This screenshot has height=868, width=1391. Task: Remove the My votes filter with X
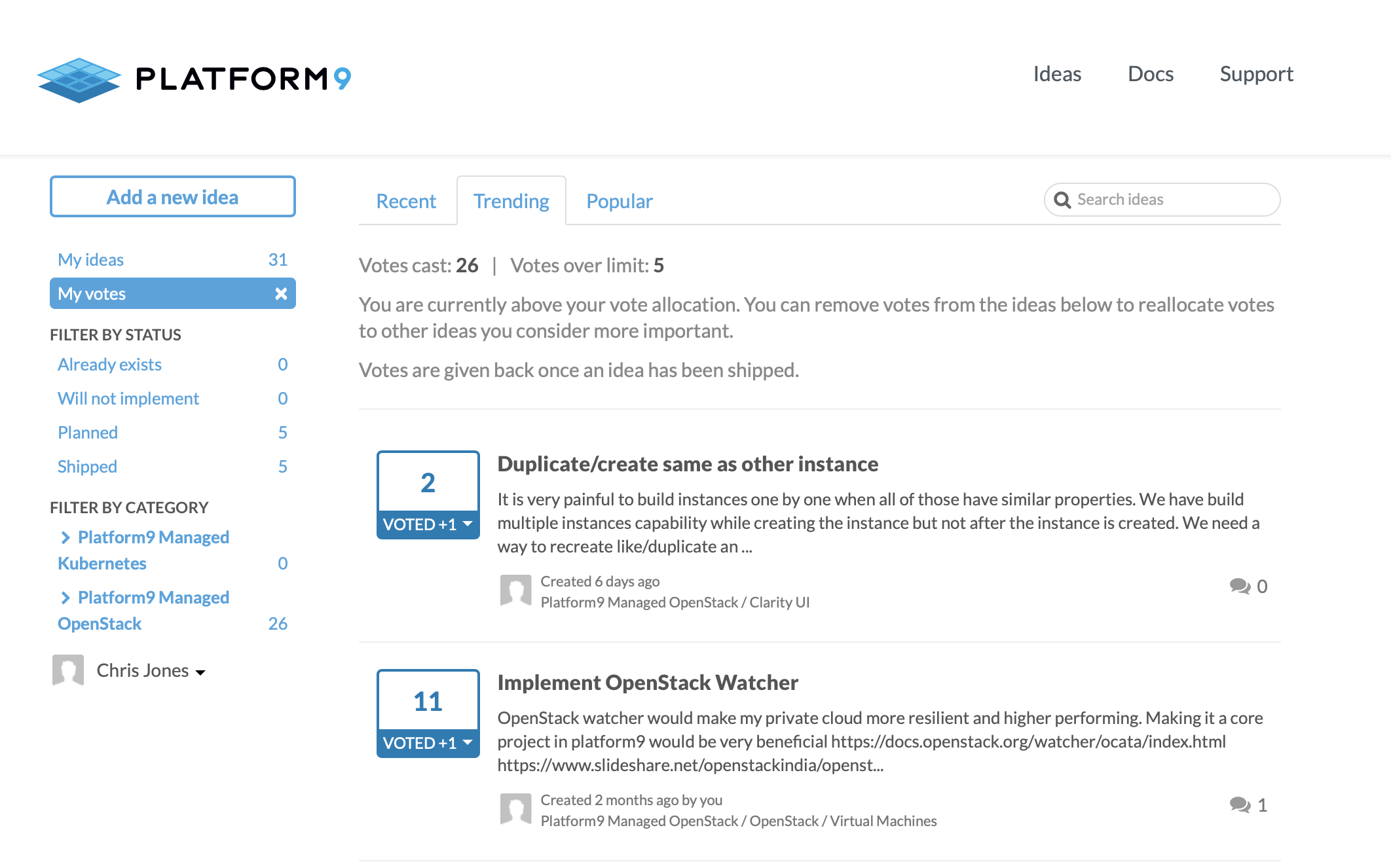(281, 294)
